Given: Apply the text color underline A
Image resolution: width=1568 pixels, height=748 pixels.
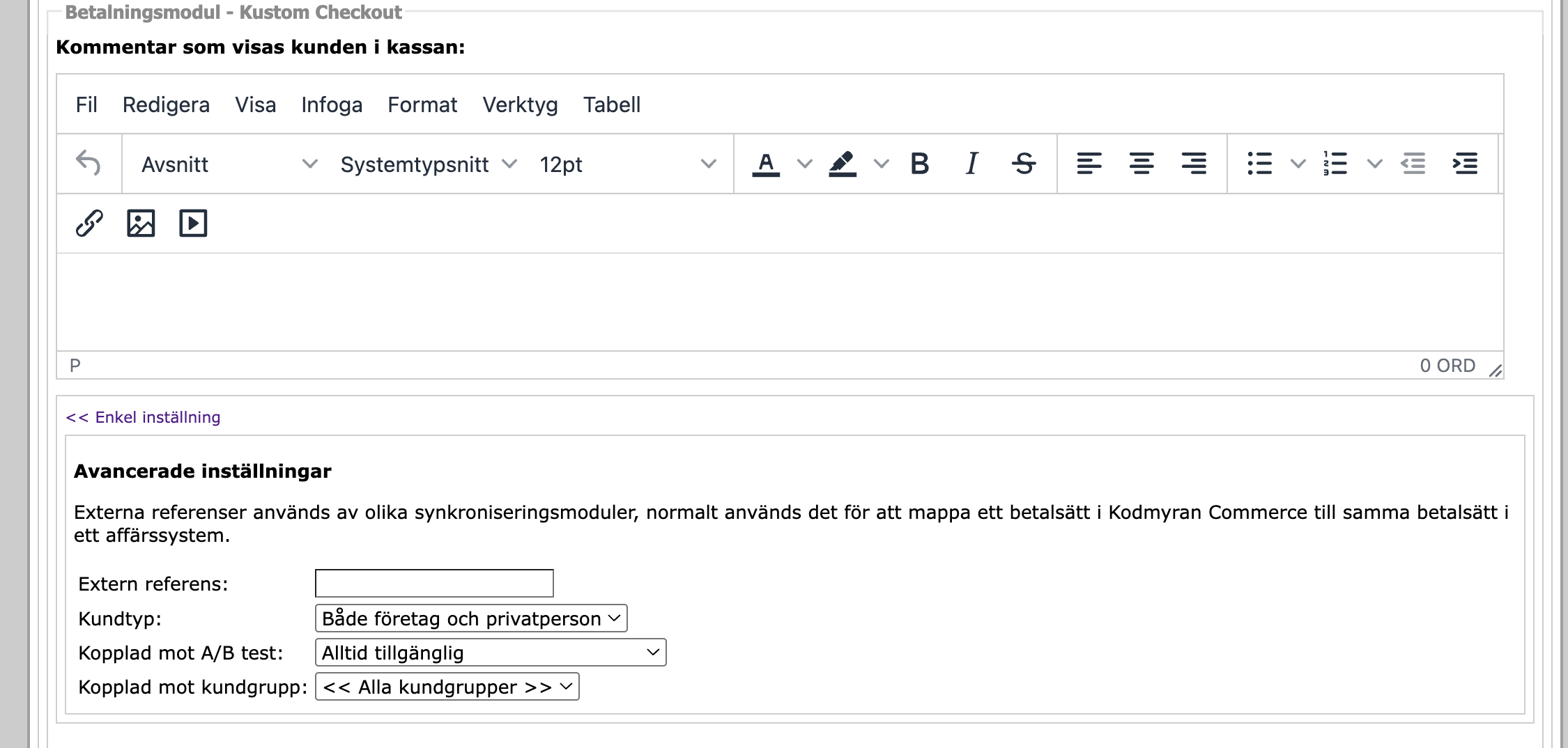Looking at the screenshot, I should click(766, 164).
